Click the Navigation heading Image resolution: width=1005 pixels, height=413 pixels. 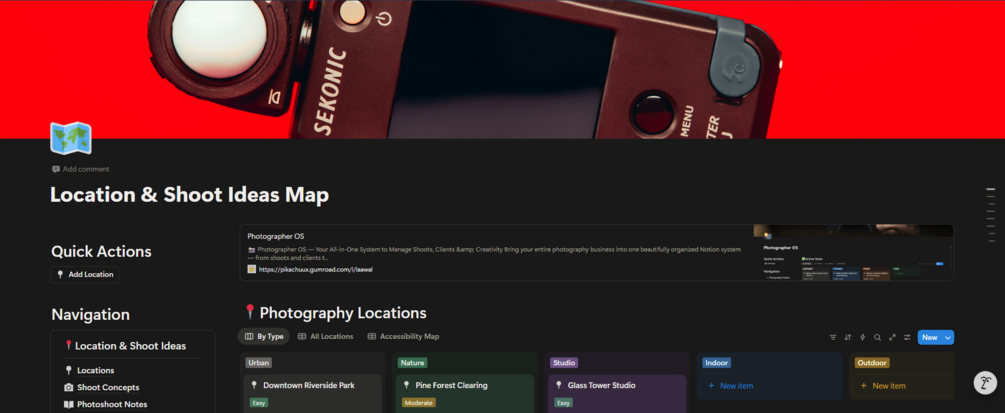[x=90, y=315]
